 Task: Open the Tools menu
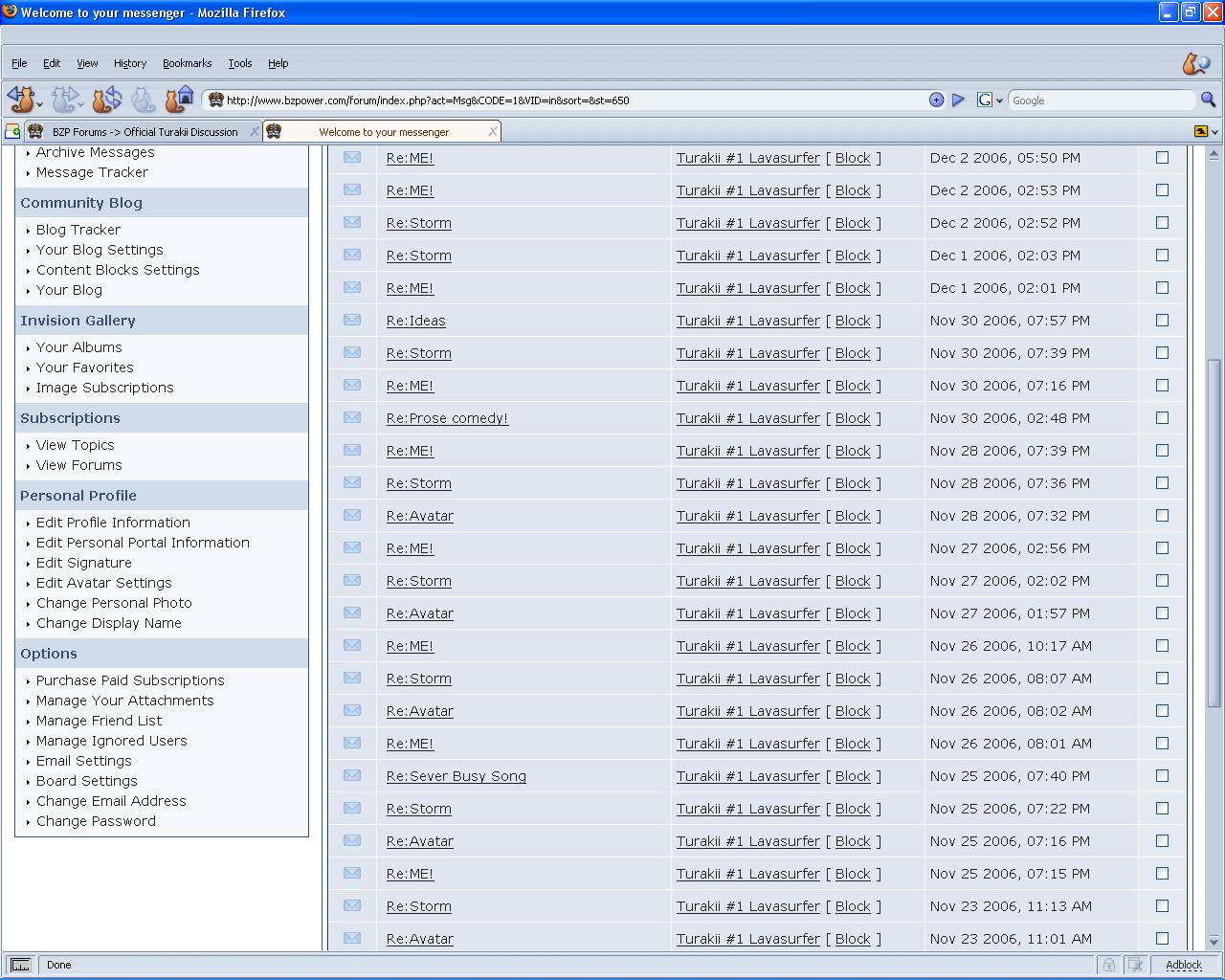point(240,63)
